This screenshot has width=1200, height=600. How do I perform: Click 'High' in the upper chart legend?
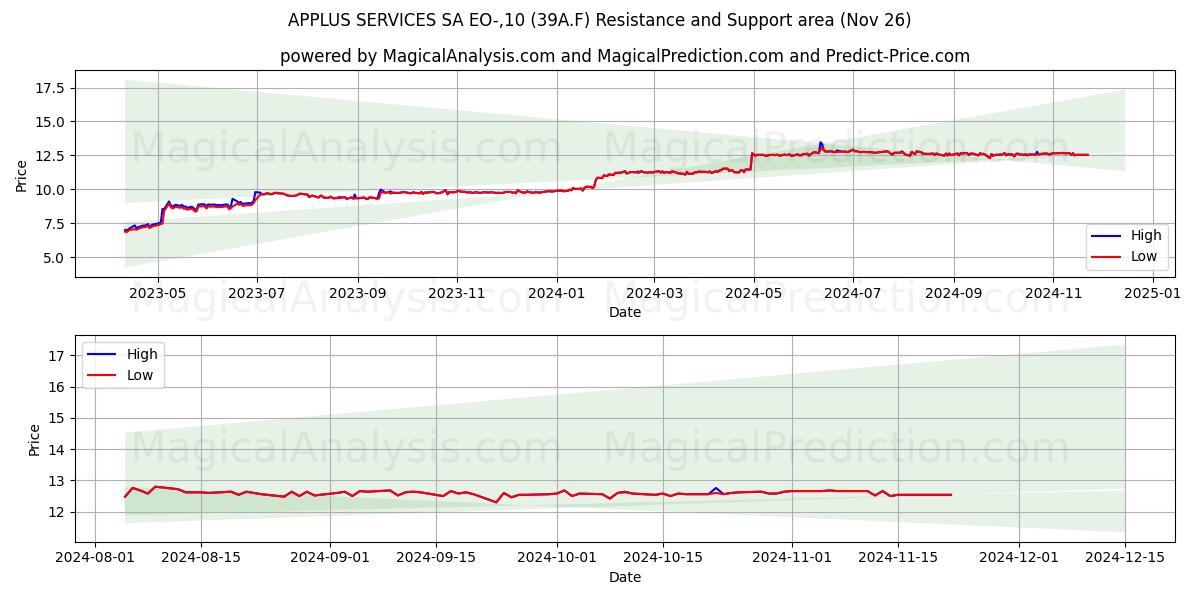1146,236
